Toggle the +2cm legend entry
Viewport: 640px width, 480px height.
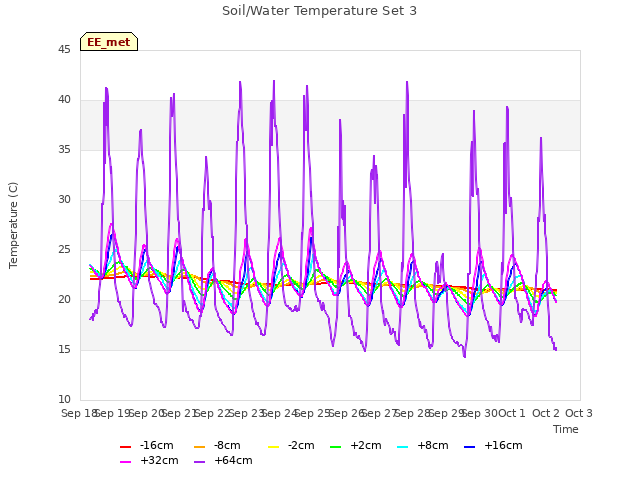point(356,445)
